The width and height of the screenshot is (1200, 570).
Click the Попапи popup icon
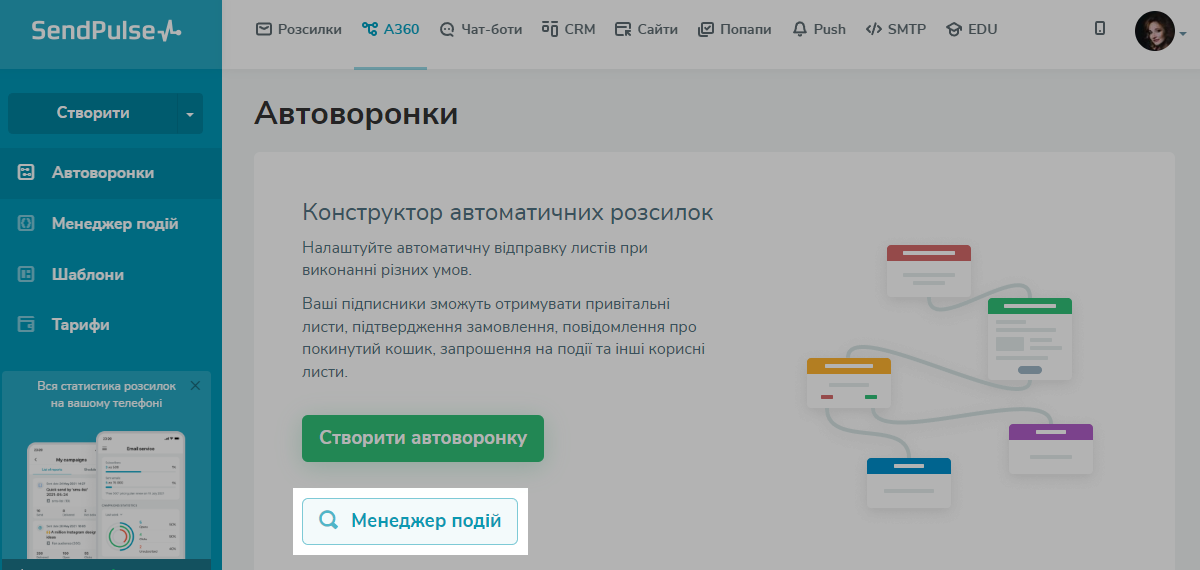(x=705, y=29)
